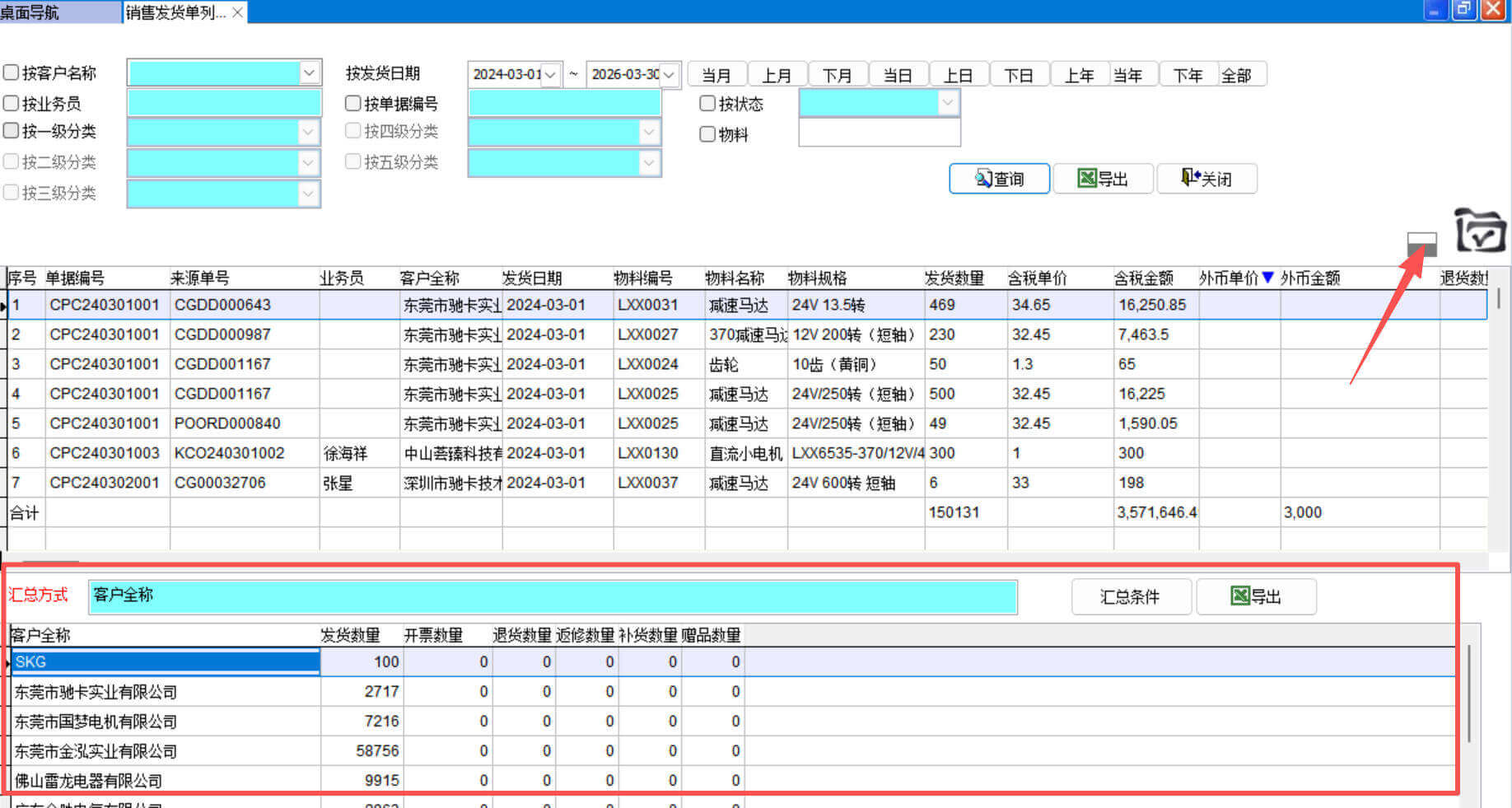Open the 按状态 status dropdown

coord(948,103)
